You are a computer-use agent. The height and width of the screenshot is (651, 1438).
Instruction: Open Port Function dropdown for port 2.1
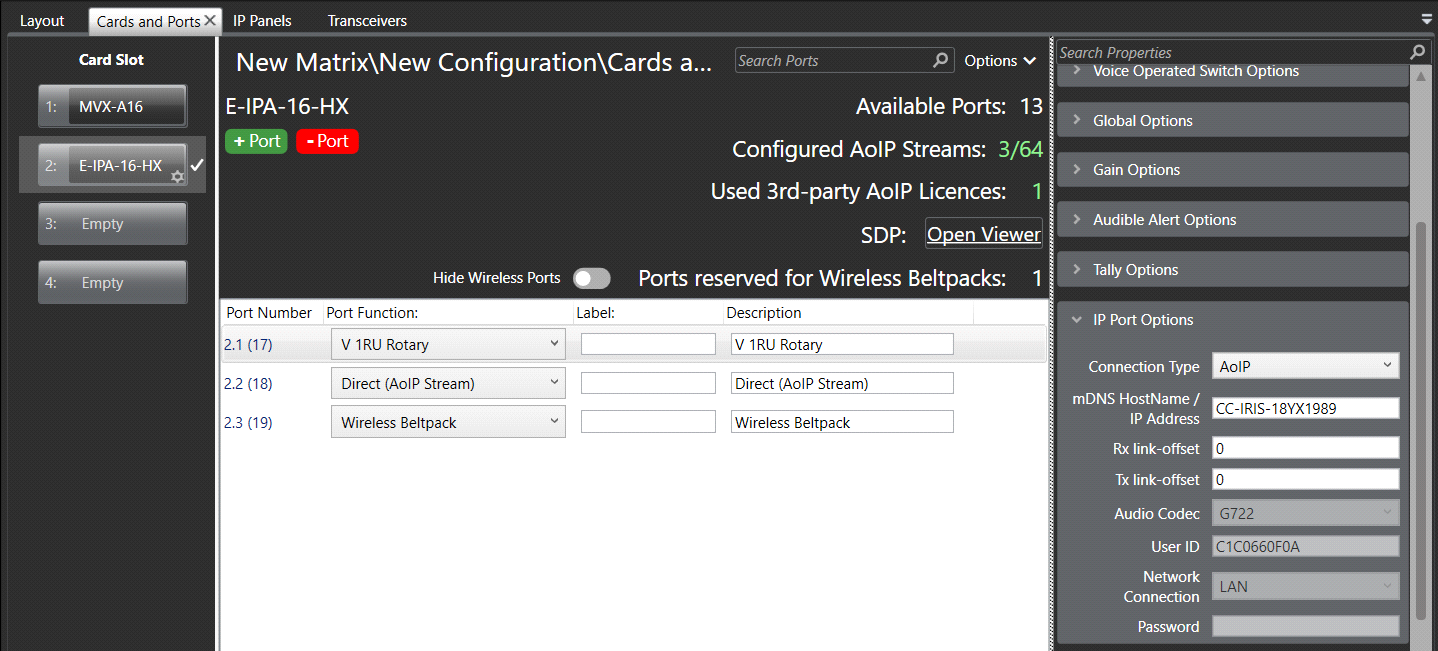tap(447, 344)
